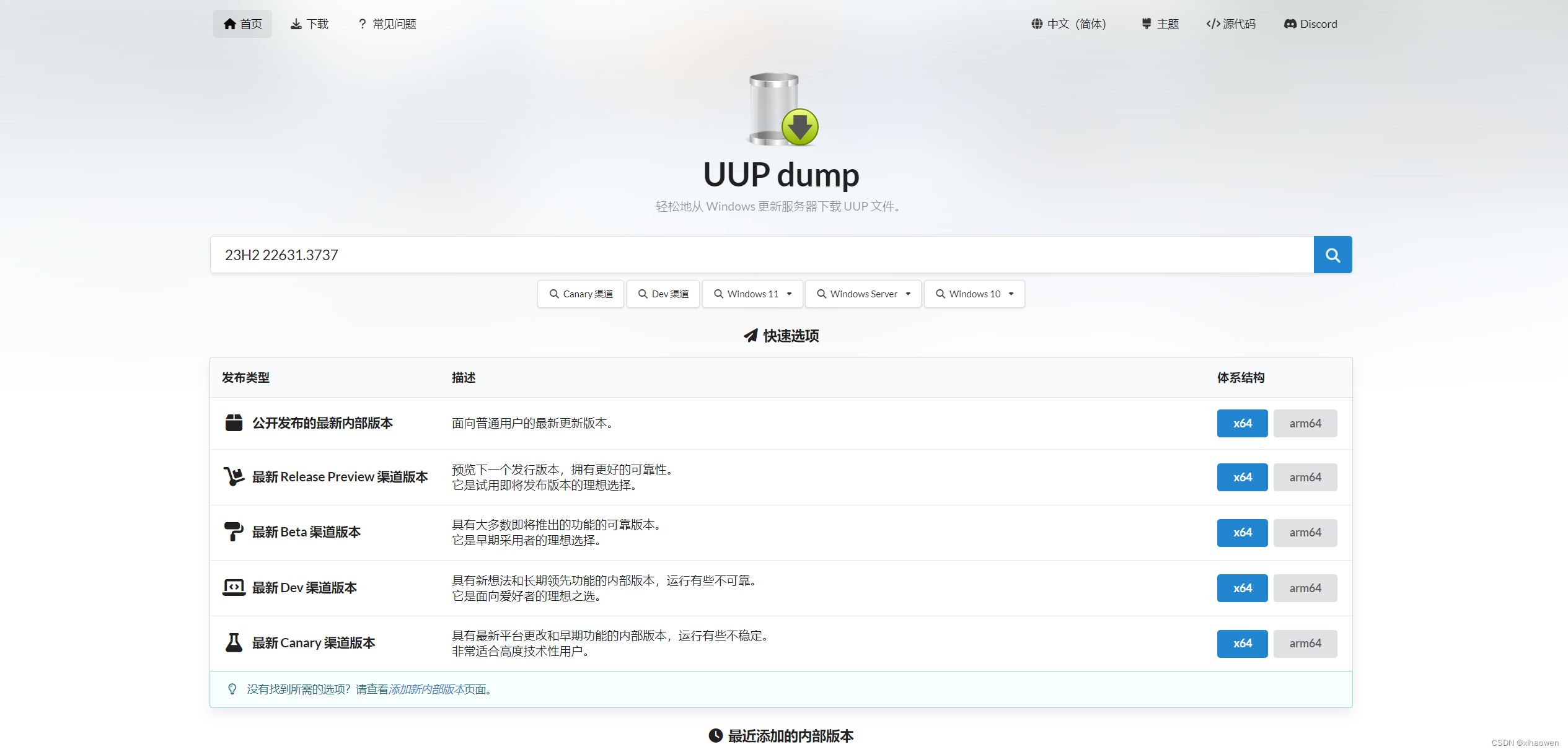Select arm64 for Dev channel row
This screenshot has width=1568, height=752.
[x=1305, y=588]
